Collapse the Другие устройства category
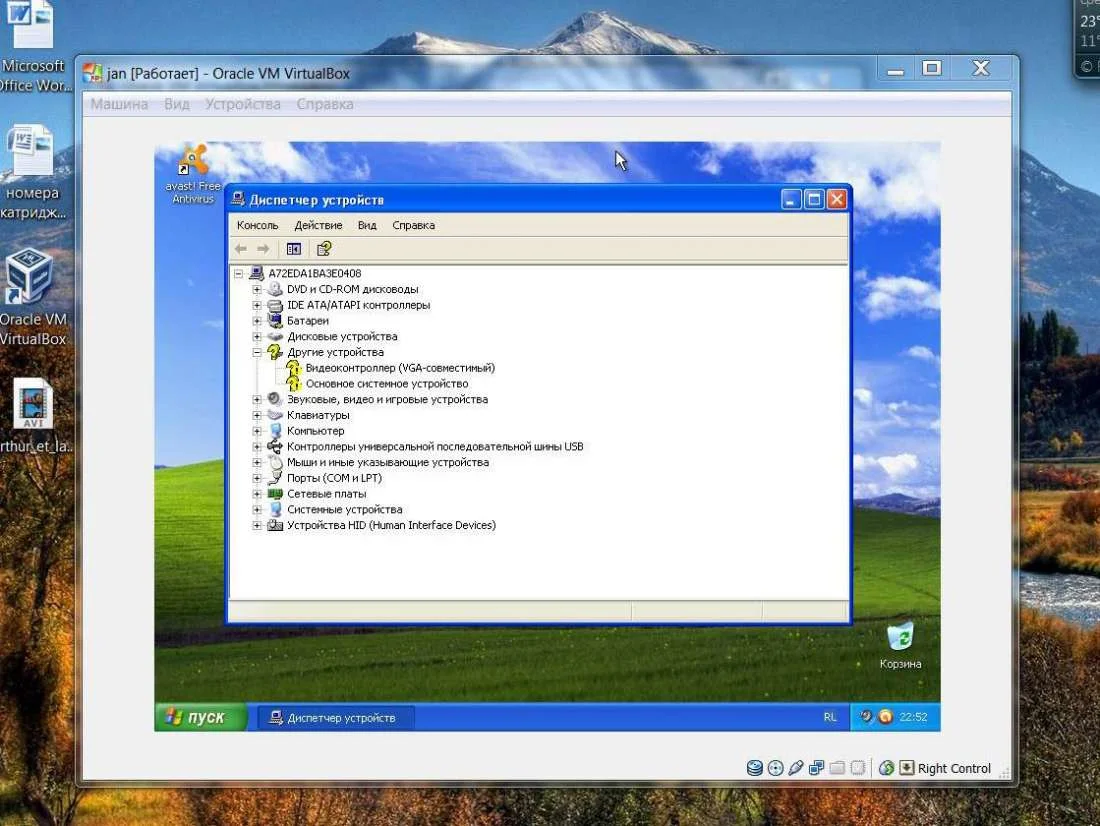 [x=257, y=352]
